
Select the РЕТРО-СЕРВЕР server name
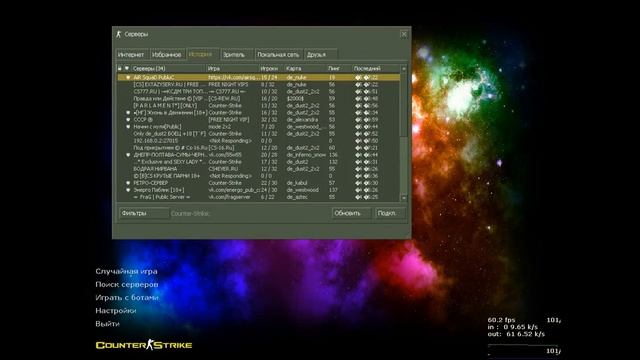coord(151,183)
